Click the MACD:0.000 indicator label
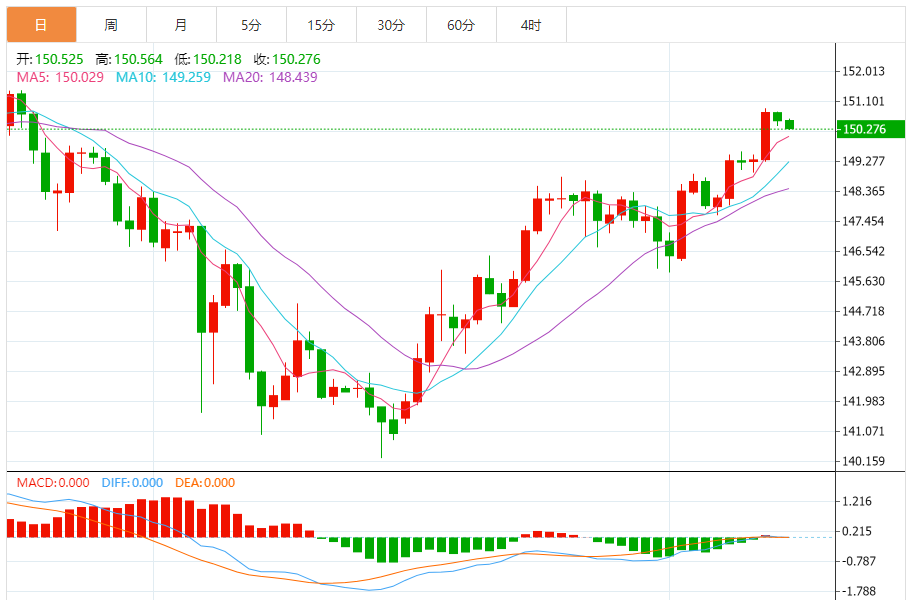 53,482
